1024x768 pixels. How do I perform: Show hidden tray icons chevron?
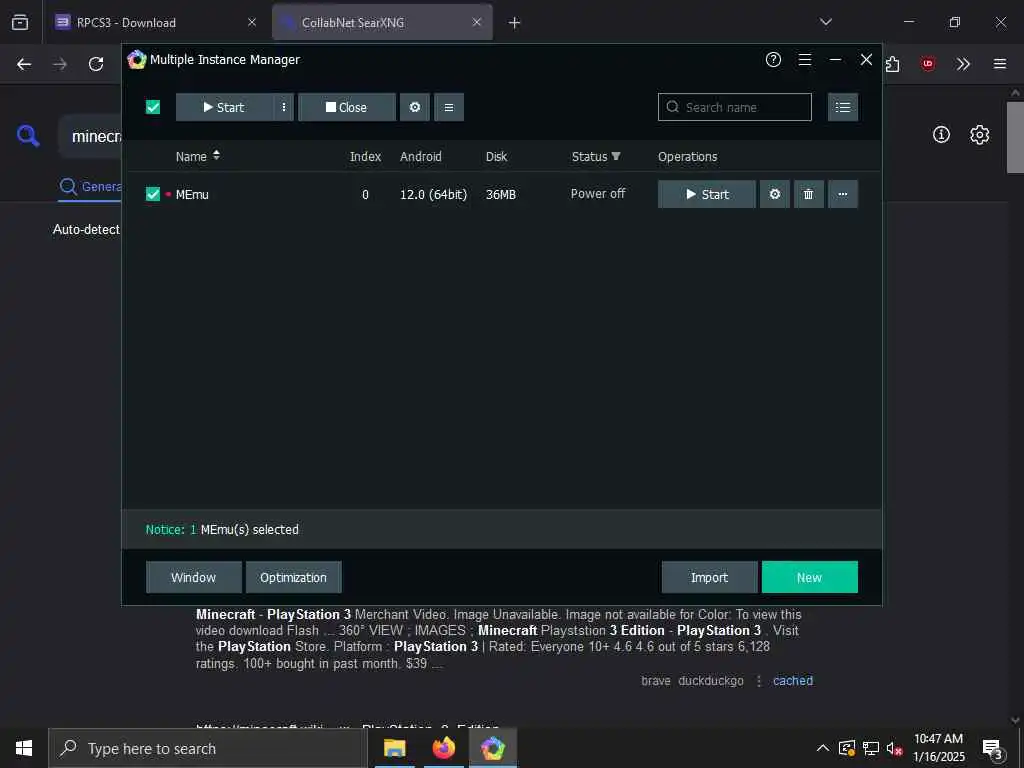coord(823,748)
